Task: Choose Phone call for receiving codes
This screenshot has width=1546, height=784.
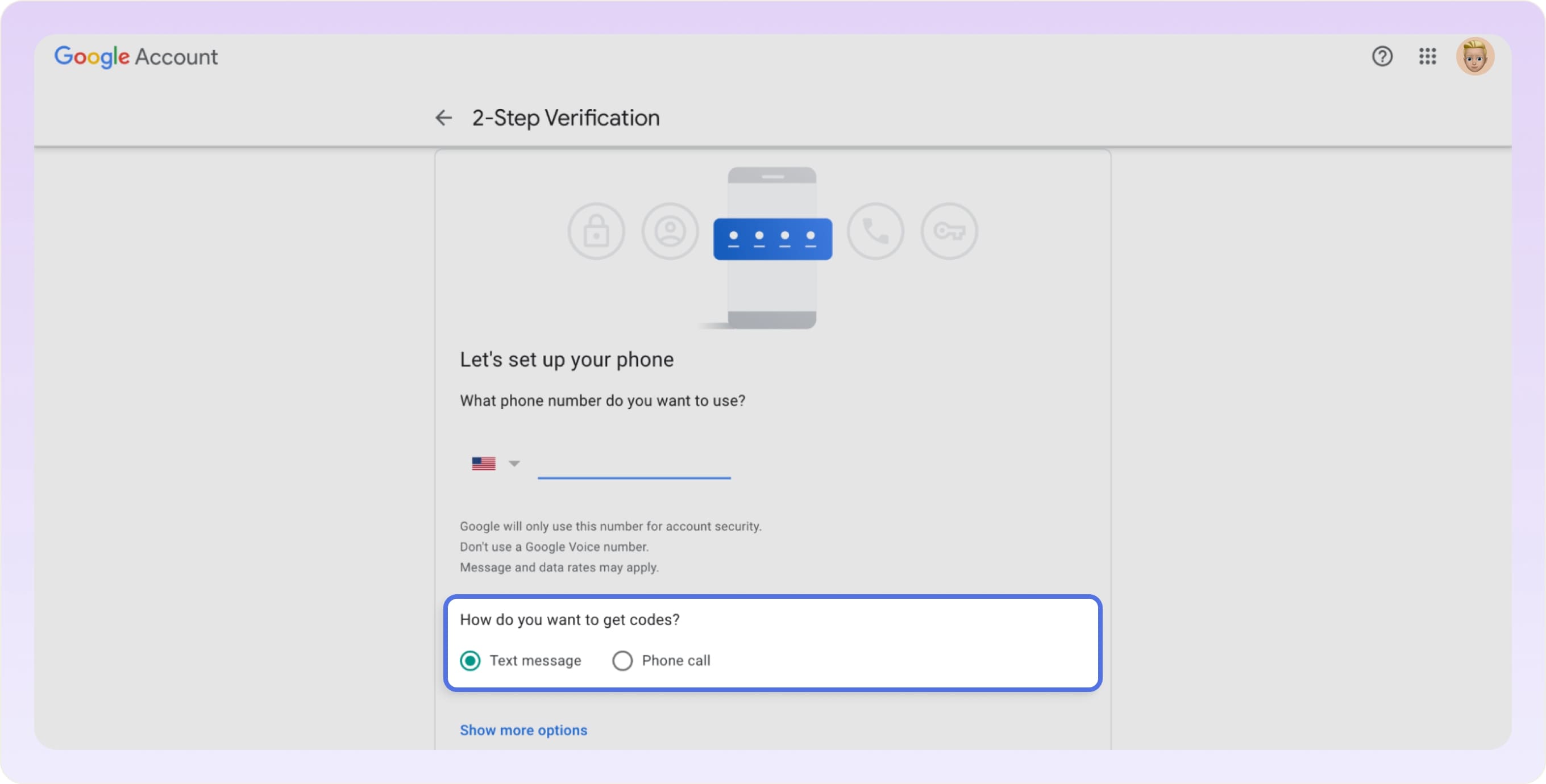Action: pos(622,660)
